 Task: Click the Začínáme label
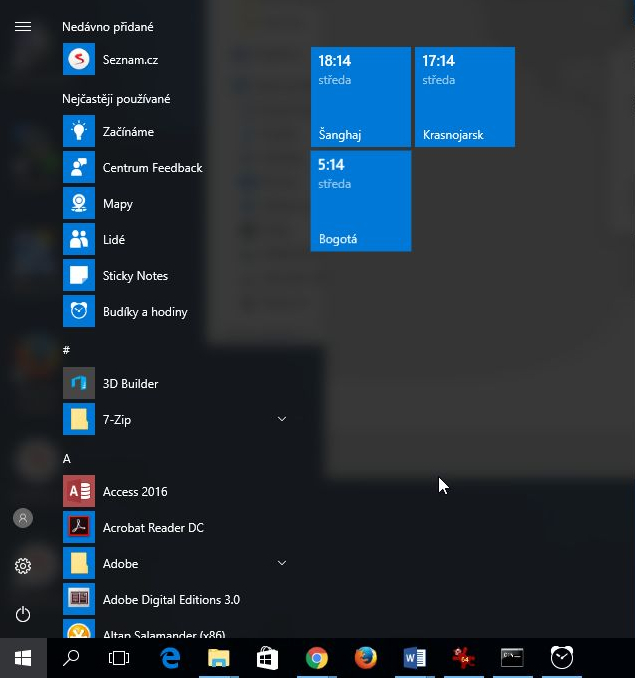tap(128, 131)
